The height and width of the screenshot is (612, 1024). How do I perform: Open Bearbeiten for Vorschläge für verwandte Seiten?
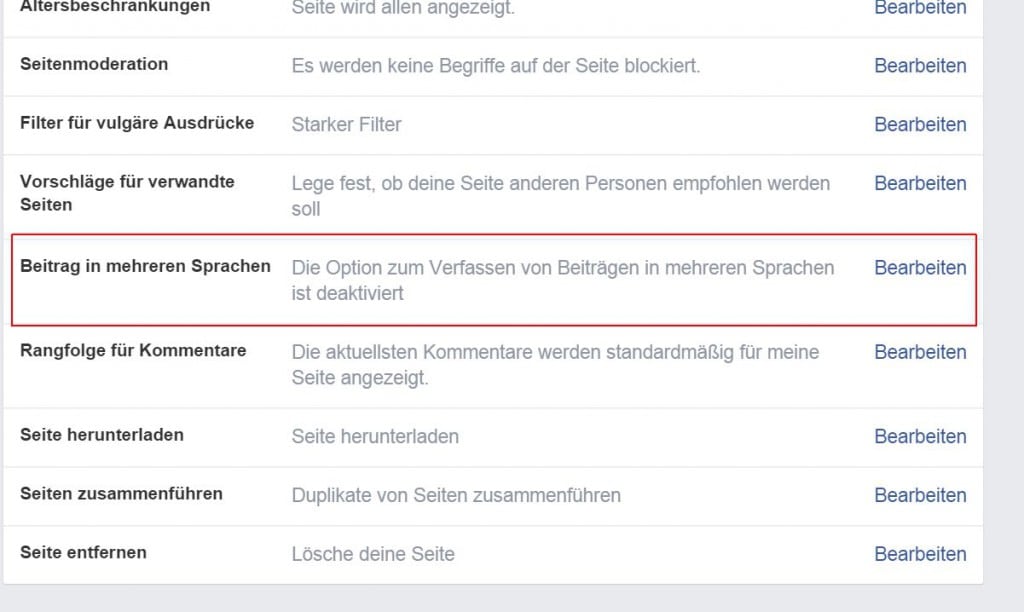click(x=920, y=184)
